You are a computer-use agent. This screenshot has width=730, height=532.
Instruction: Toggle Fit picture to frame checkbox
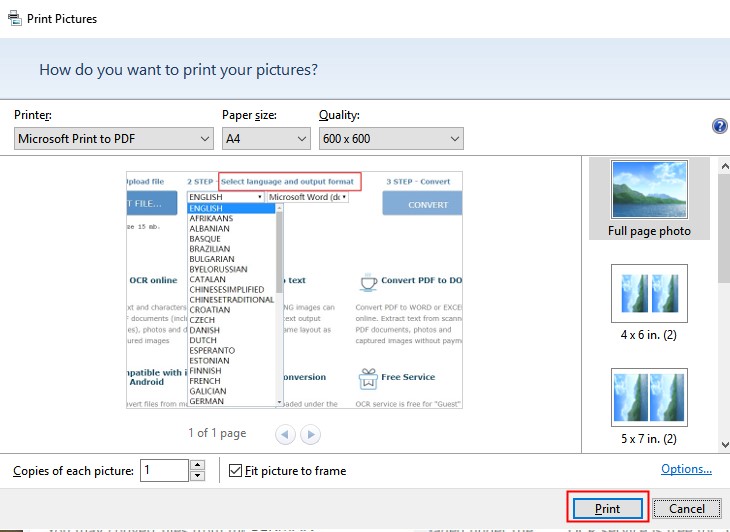[236, 470]
